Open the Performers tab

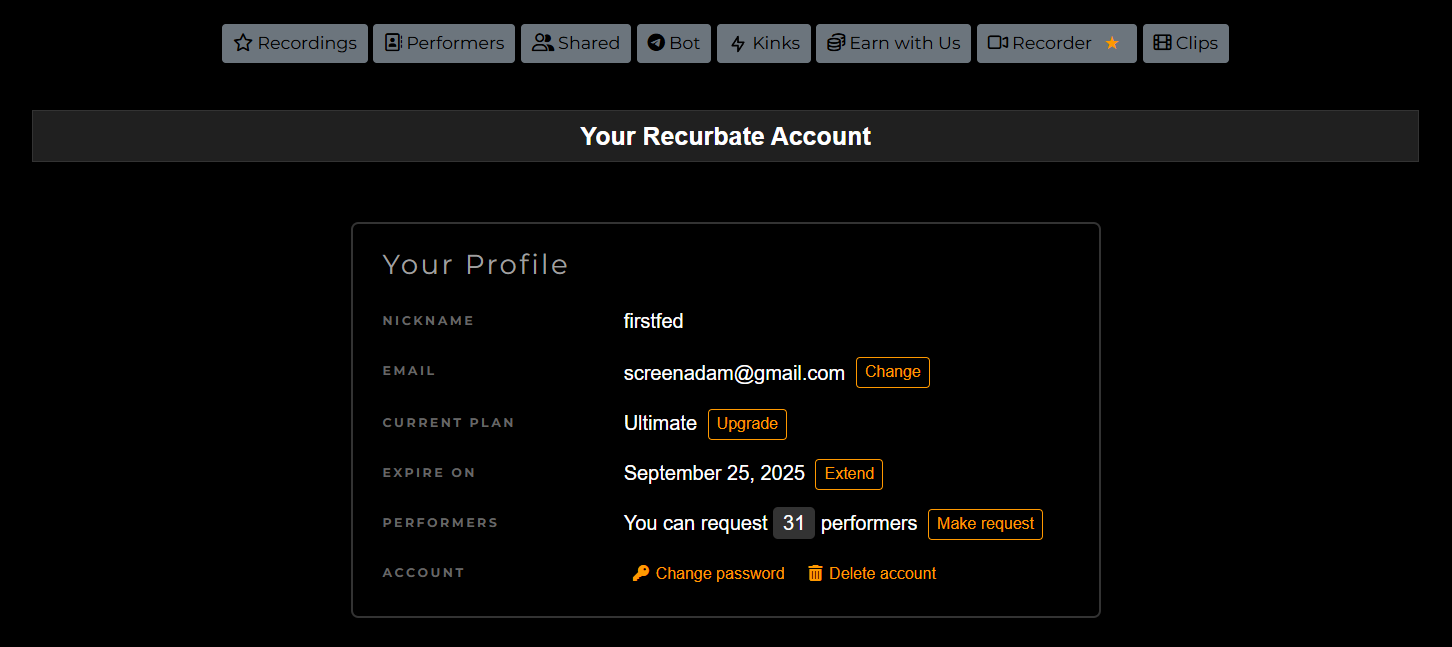point(444,43)
